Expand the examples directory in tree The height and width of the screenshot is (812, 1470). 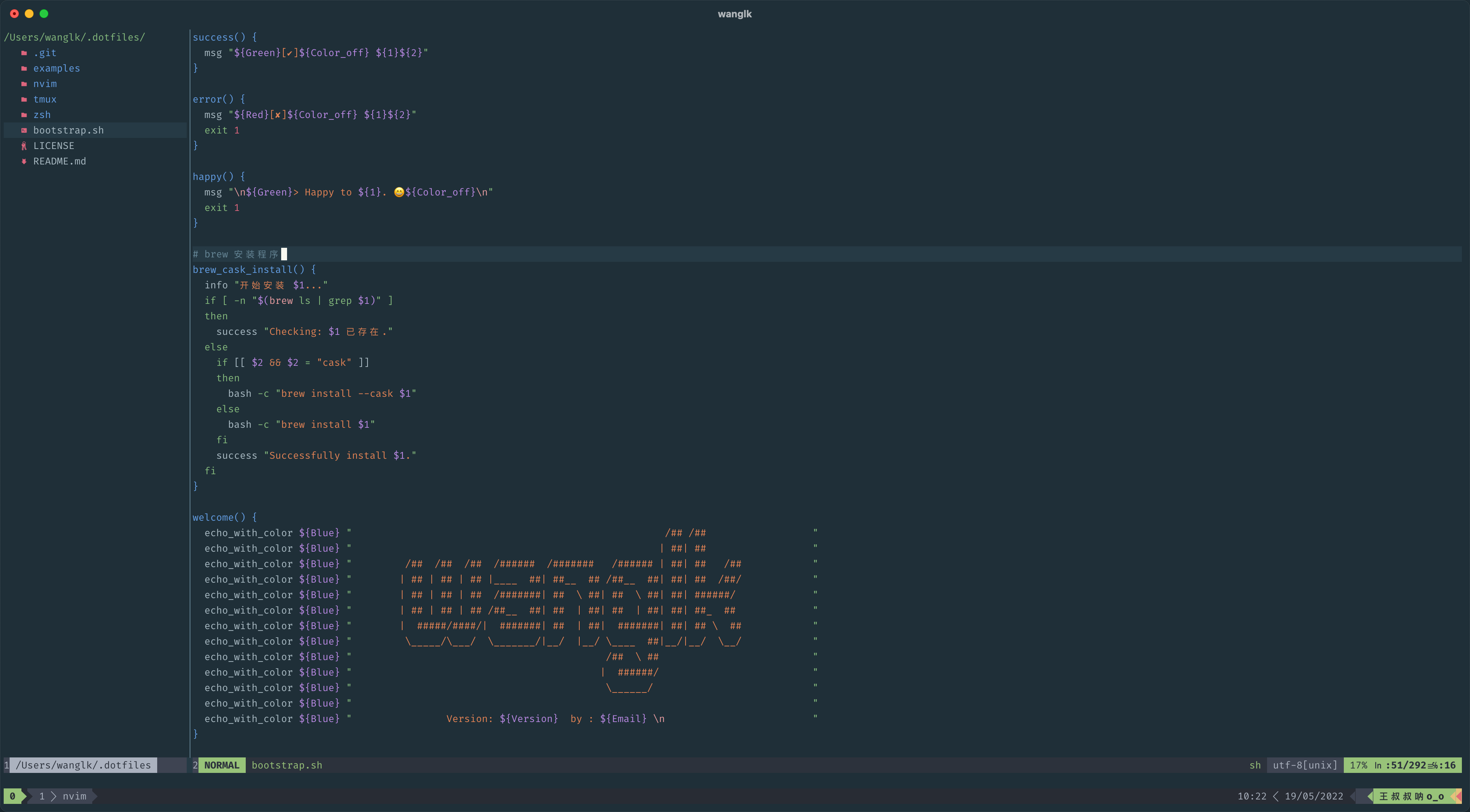(x=56, y=69)
